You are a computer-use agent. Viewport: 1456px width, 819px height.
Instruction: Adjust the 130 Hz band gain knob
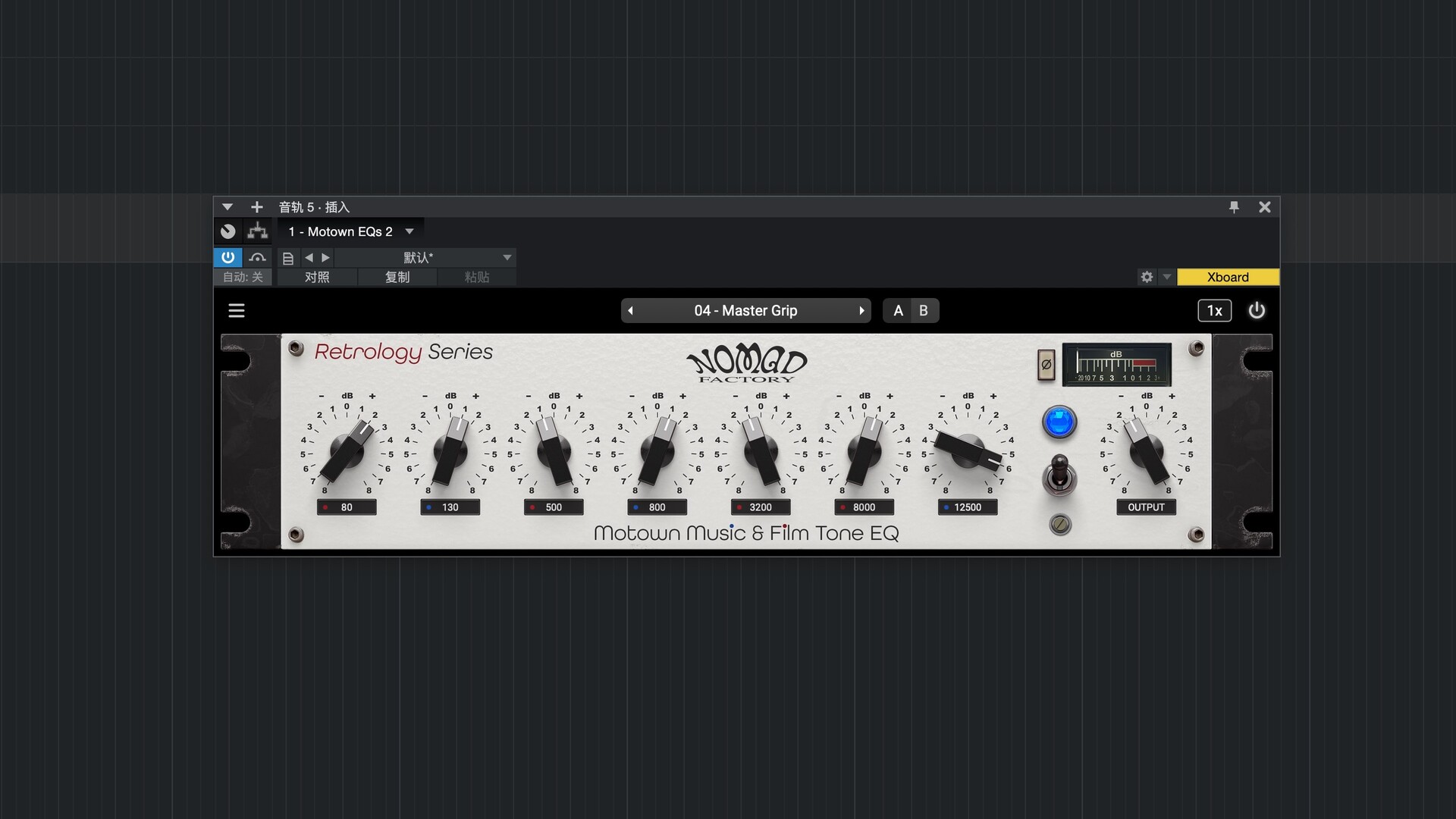450,452
